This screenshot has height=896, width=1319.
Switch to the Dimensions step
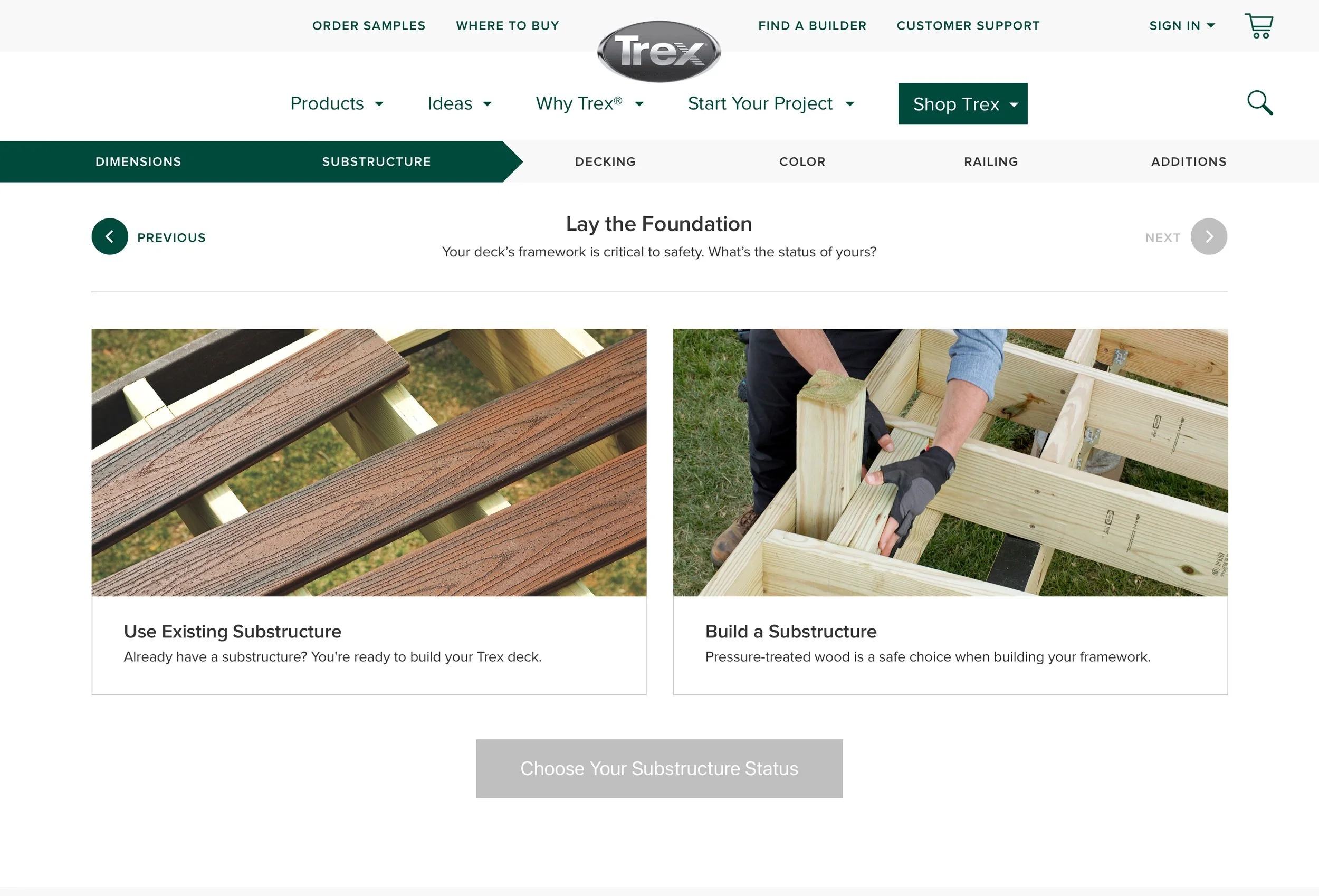click(x=138, y=162)
